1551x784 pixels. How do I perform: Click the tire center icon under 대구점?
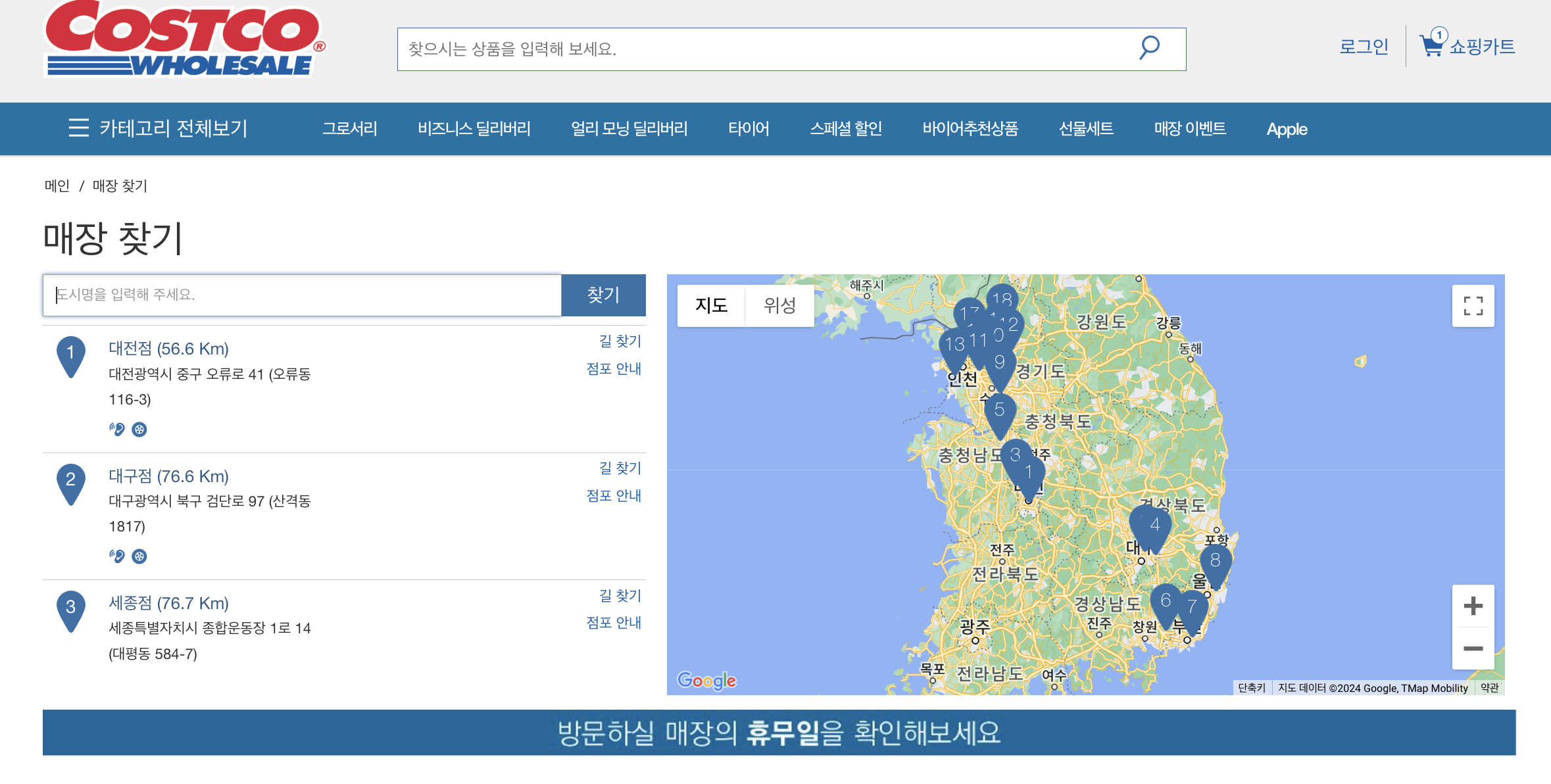click(x=140, y=556)
